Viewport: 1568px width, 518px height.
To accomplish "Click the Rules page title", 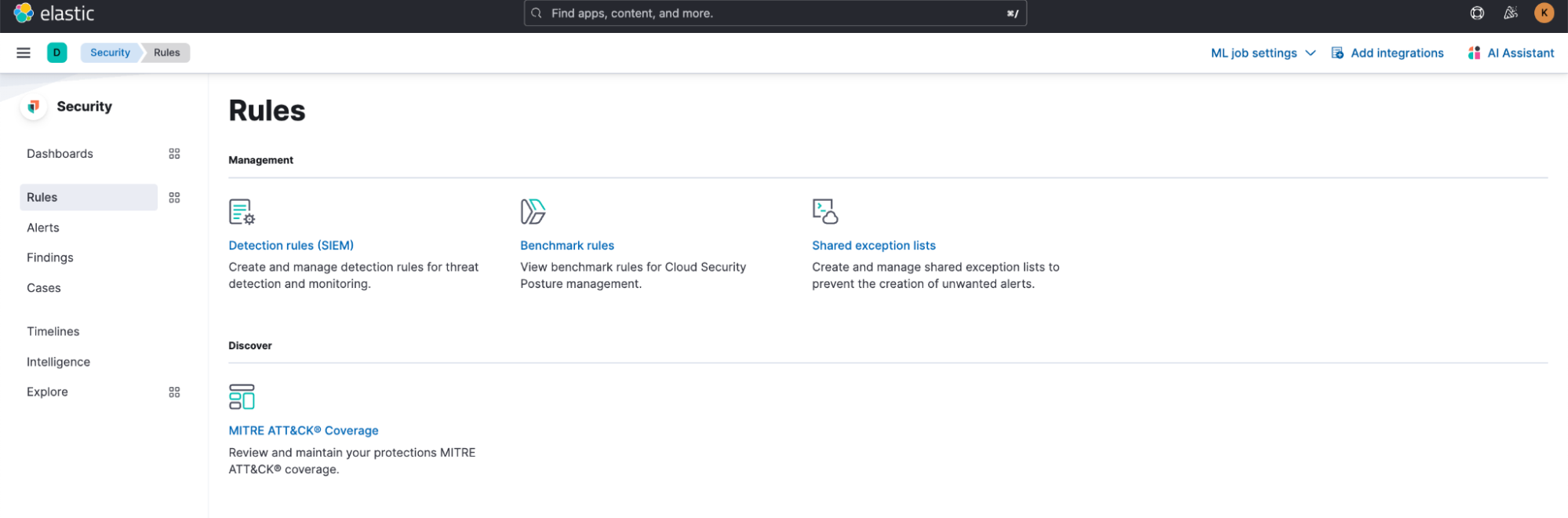I will point(267,111).
